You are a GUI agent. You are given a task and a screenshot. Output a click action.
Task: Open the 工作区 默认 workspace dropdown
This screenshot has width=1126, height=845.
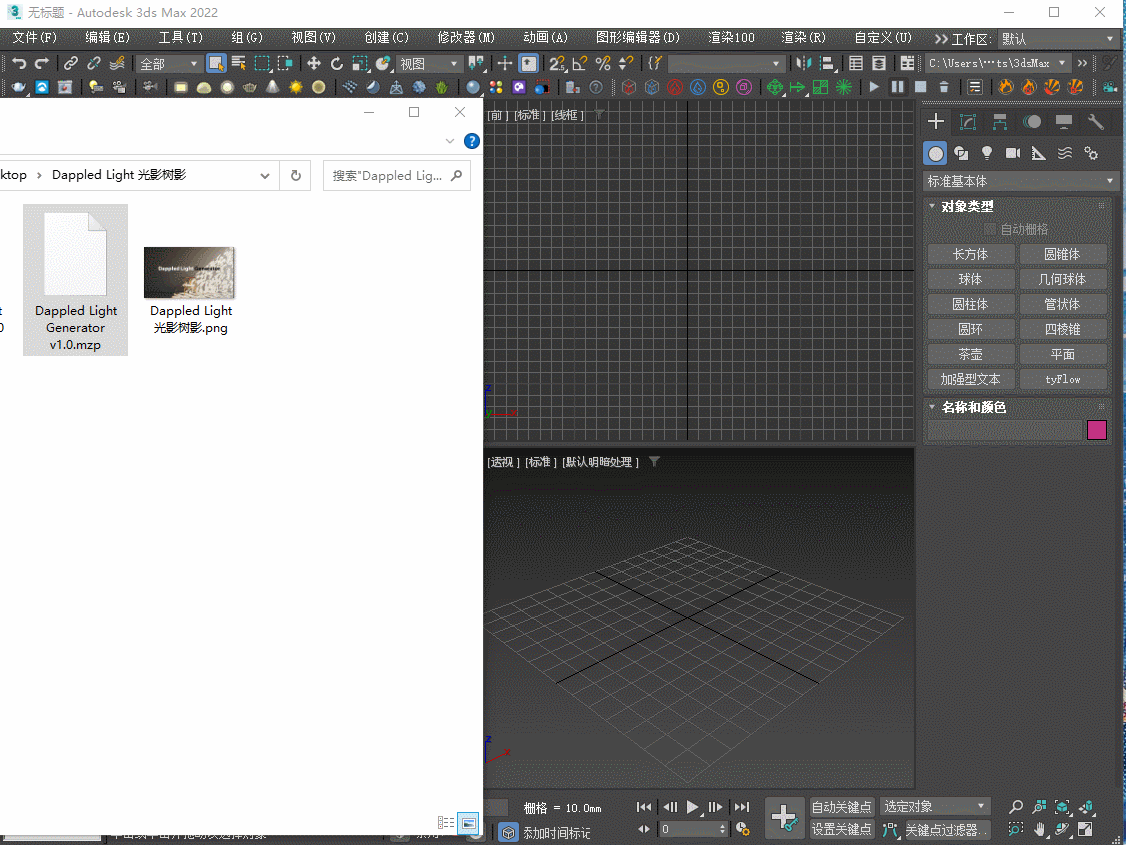[1058, 39]
